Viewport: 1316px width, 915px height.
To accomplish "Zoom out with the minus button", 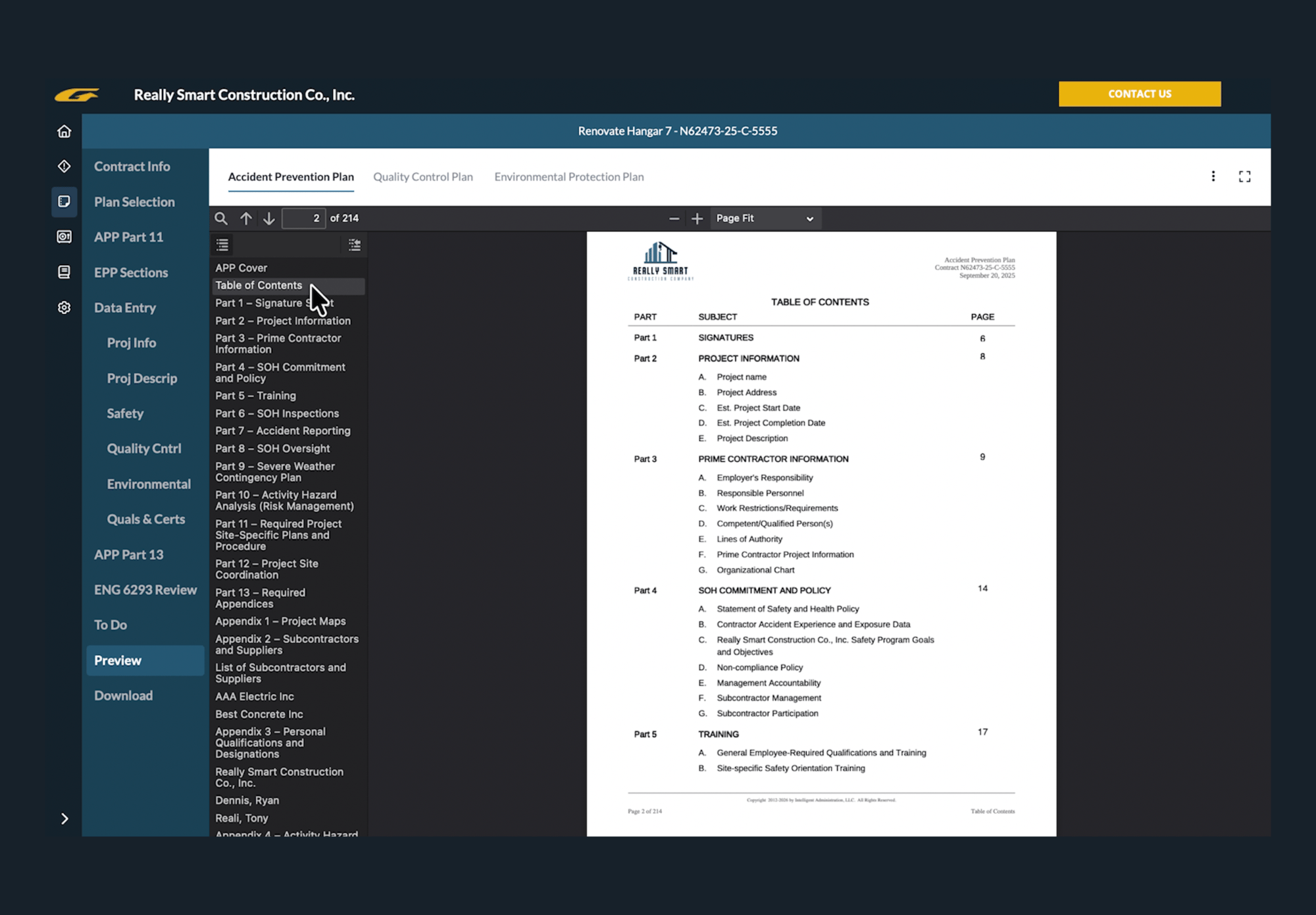I will tap(674, 219).
